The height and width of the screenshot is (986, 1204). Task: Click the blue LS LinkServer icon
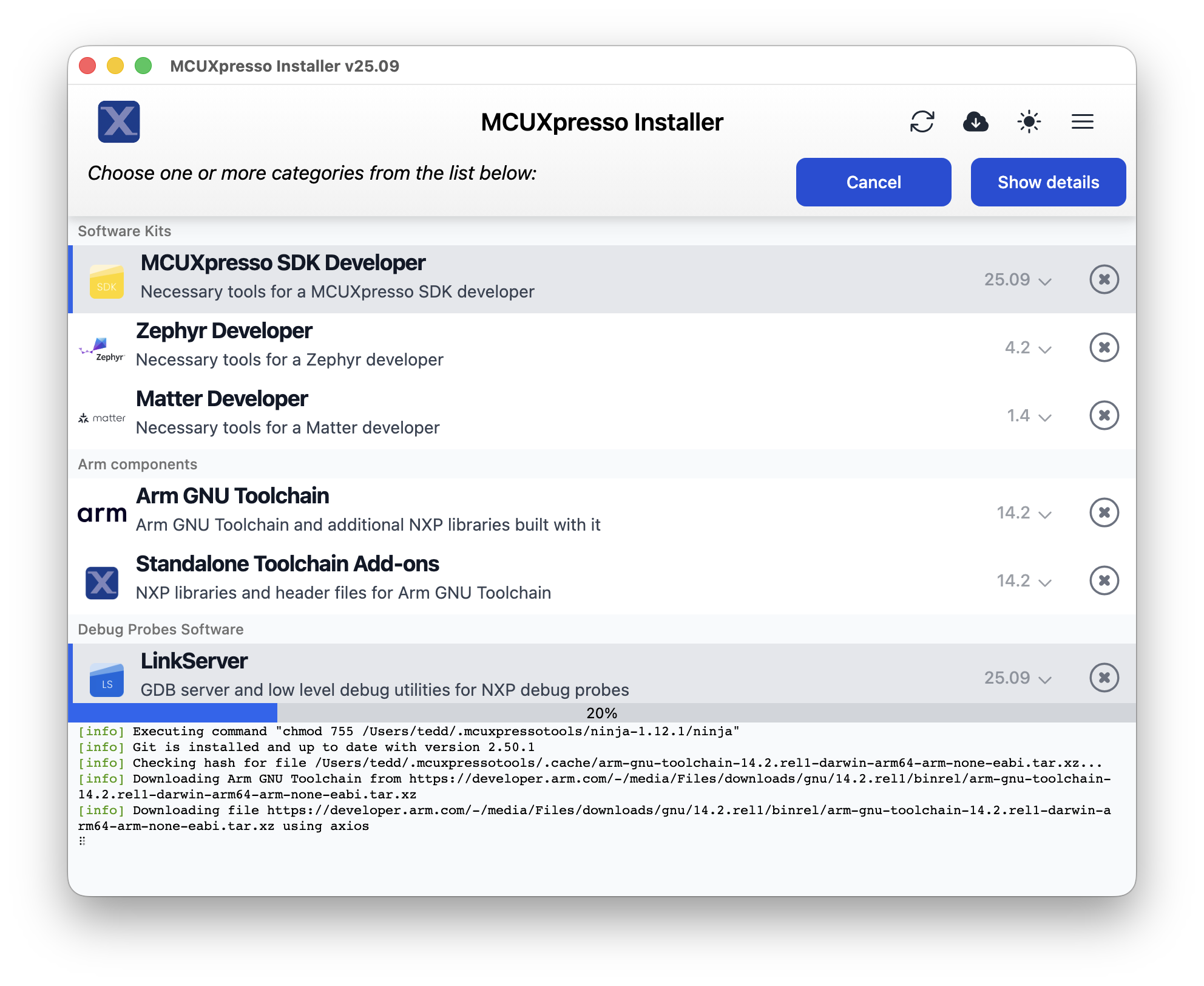(x=107, y=679)
